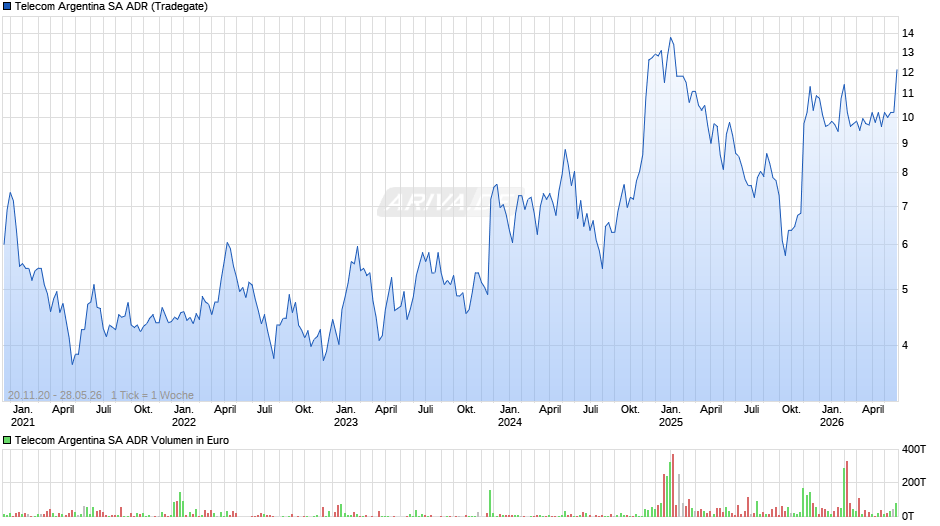Click the volume axis label 400T

914,449
